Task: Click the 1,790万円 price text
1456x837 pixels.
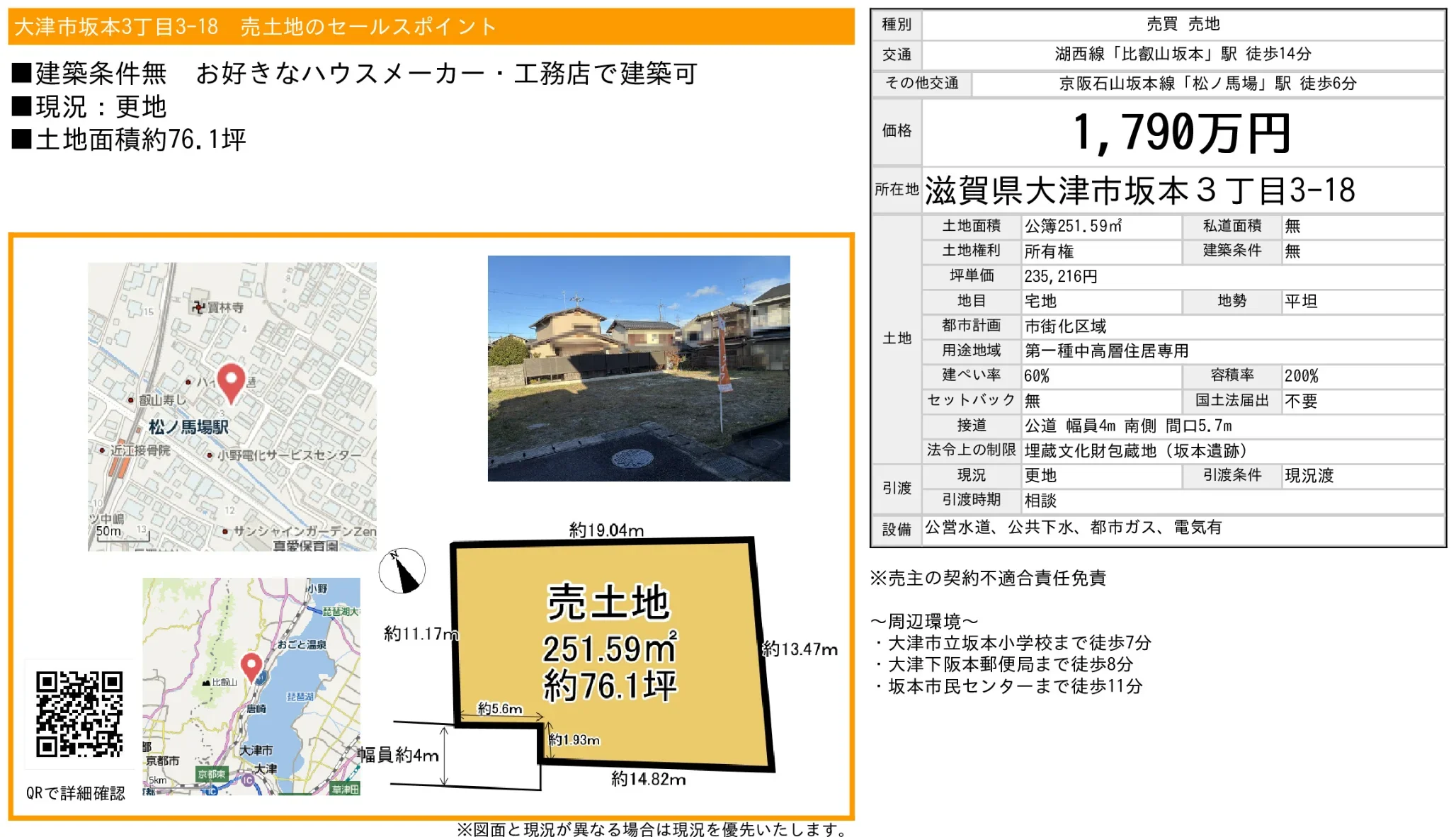Action: click(1182, 133)
